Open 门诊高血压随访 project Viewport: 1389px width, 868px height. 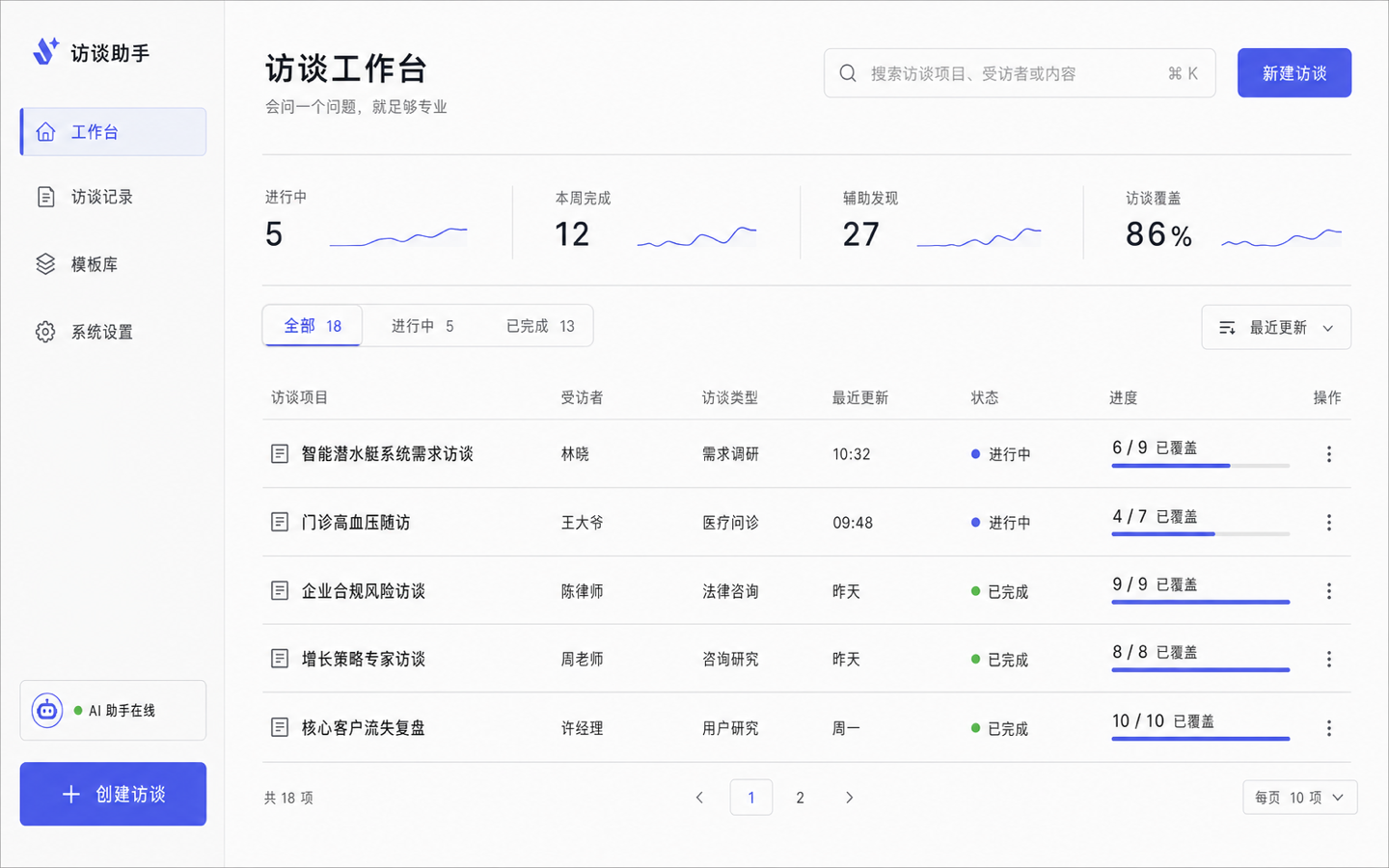pyautogui.click(x=356, y=523)
